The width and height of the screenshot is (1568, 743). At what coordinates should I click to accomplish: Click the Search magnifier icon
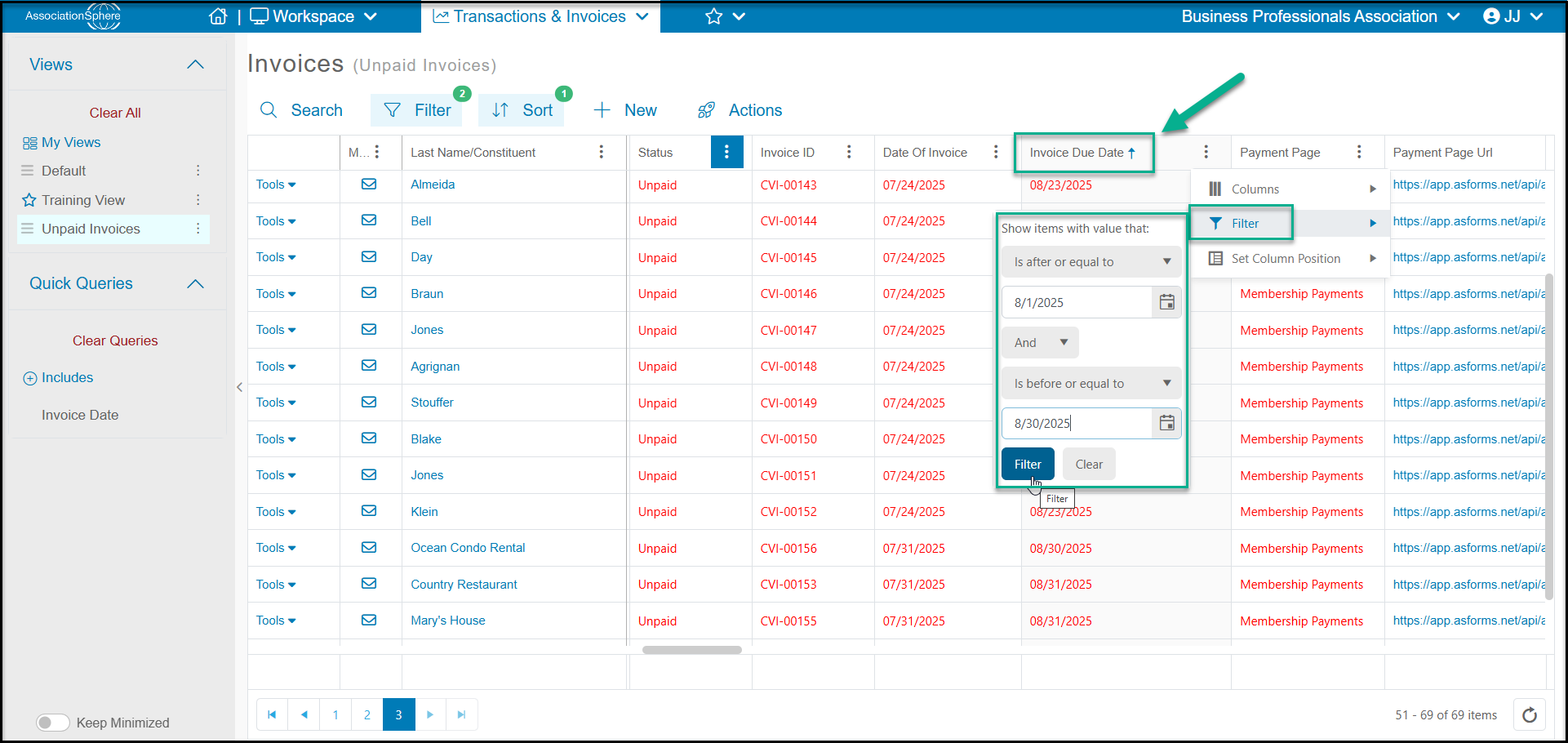(269, 110)
